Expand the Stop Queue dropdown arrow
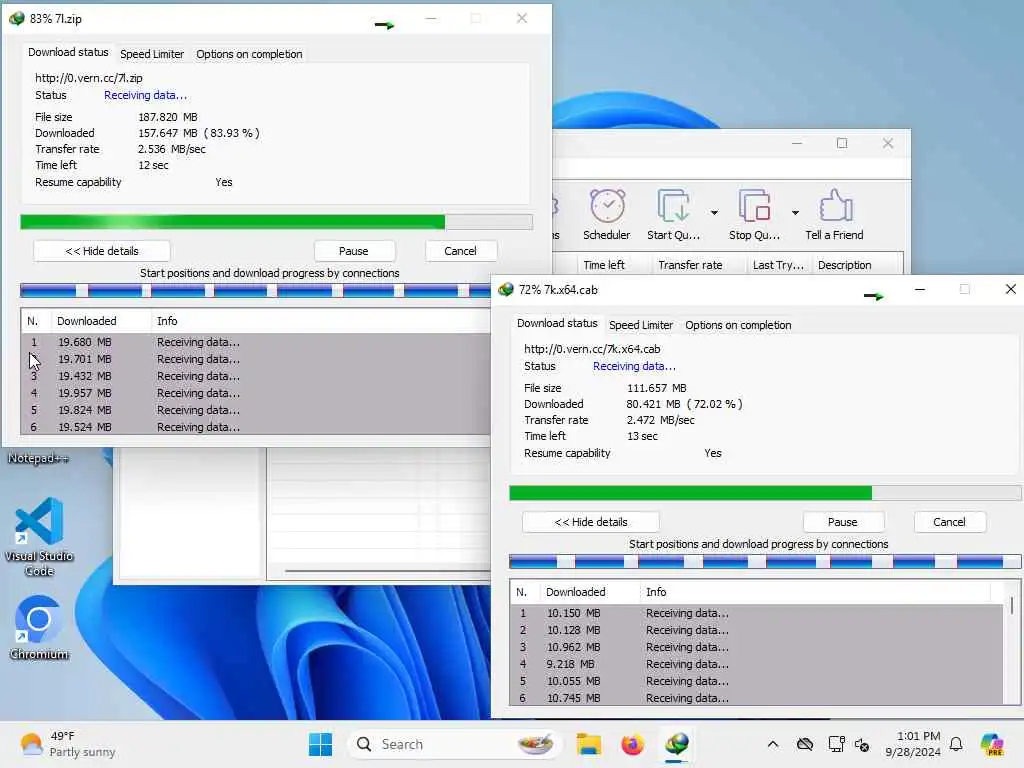 [x=795, y=213]
